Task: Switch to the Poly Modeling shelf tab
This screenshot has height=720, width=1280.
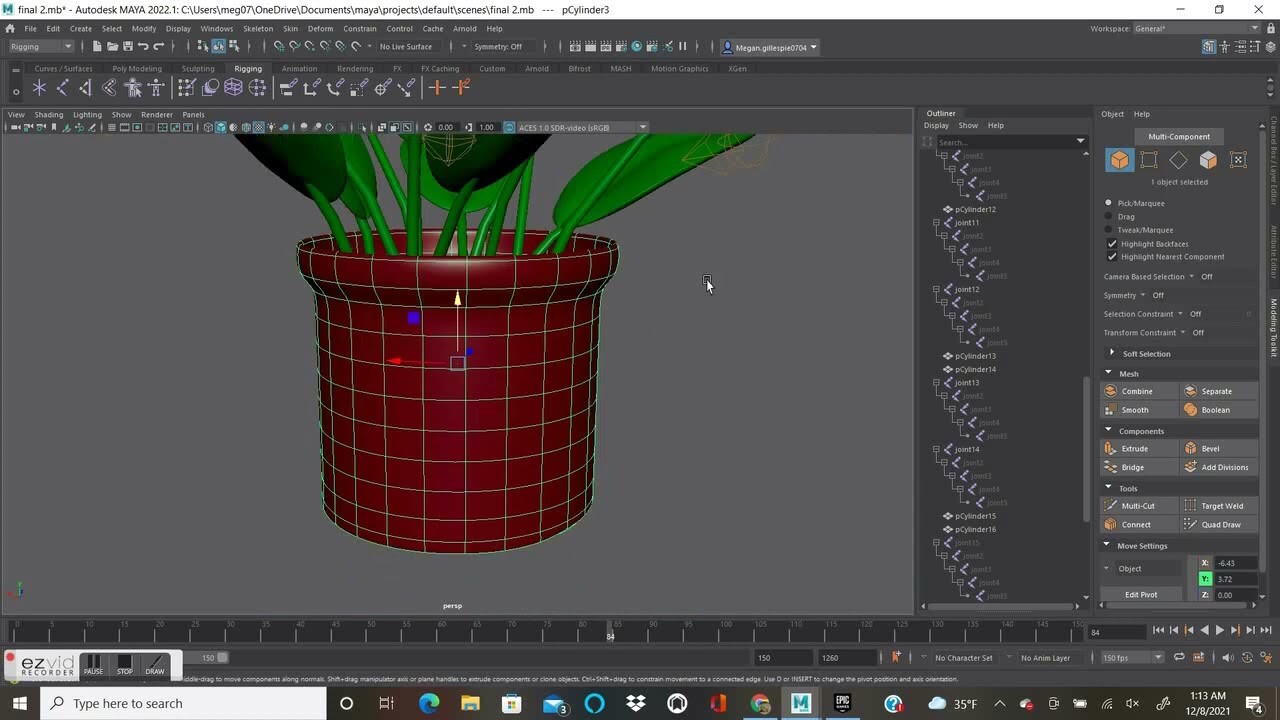Action: 137,69
